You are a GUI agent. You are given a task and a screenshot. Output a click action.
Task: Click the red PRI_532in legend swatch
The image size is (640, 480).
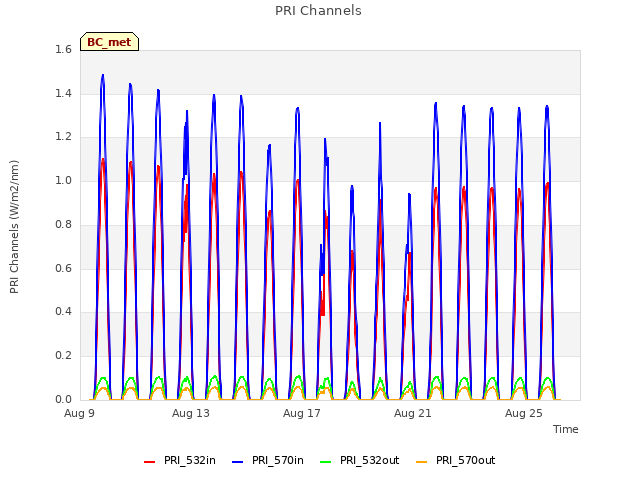(150, 462)
